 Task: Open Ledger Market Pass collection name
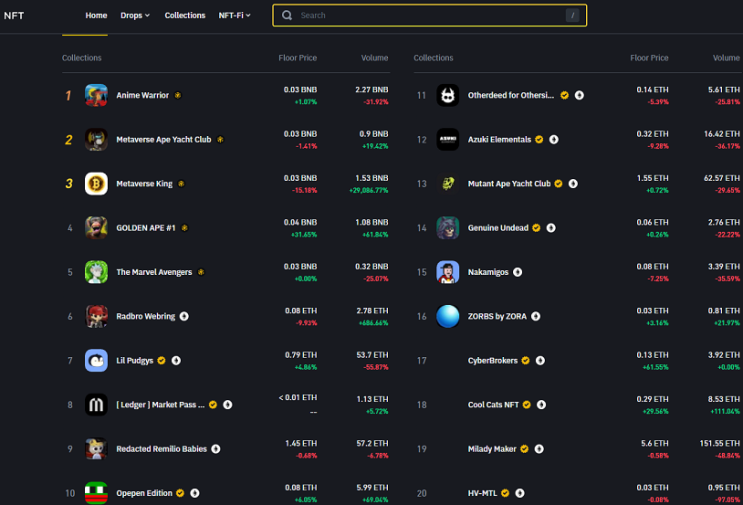(161, 405)
